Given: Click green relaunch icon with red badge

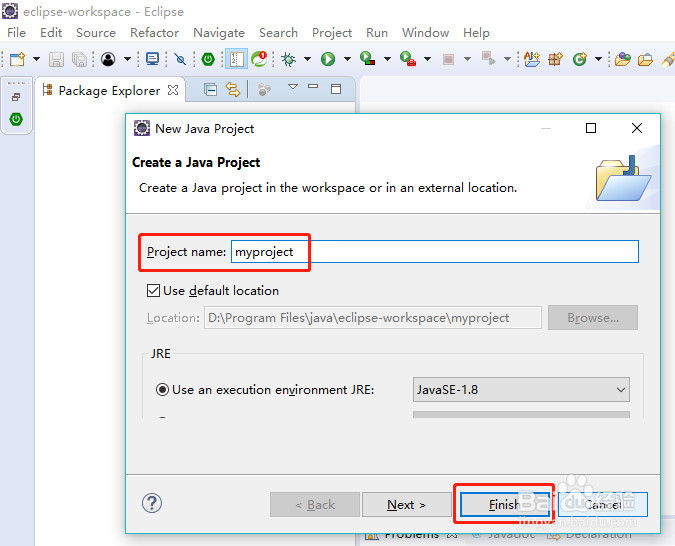Looking at the screenshot, I should [260, 59].
